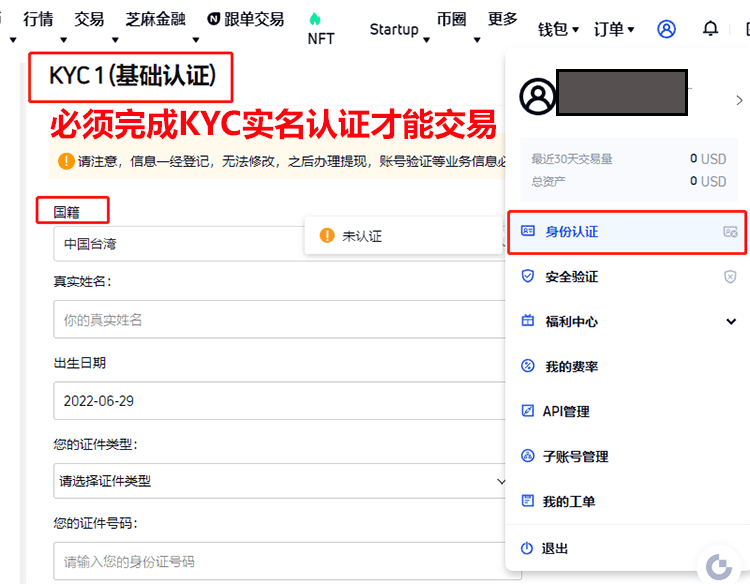Open the 芝麻金融 menu
This screenshot has width=750, height=584.
(156, 19)
